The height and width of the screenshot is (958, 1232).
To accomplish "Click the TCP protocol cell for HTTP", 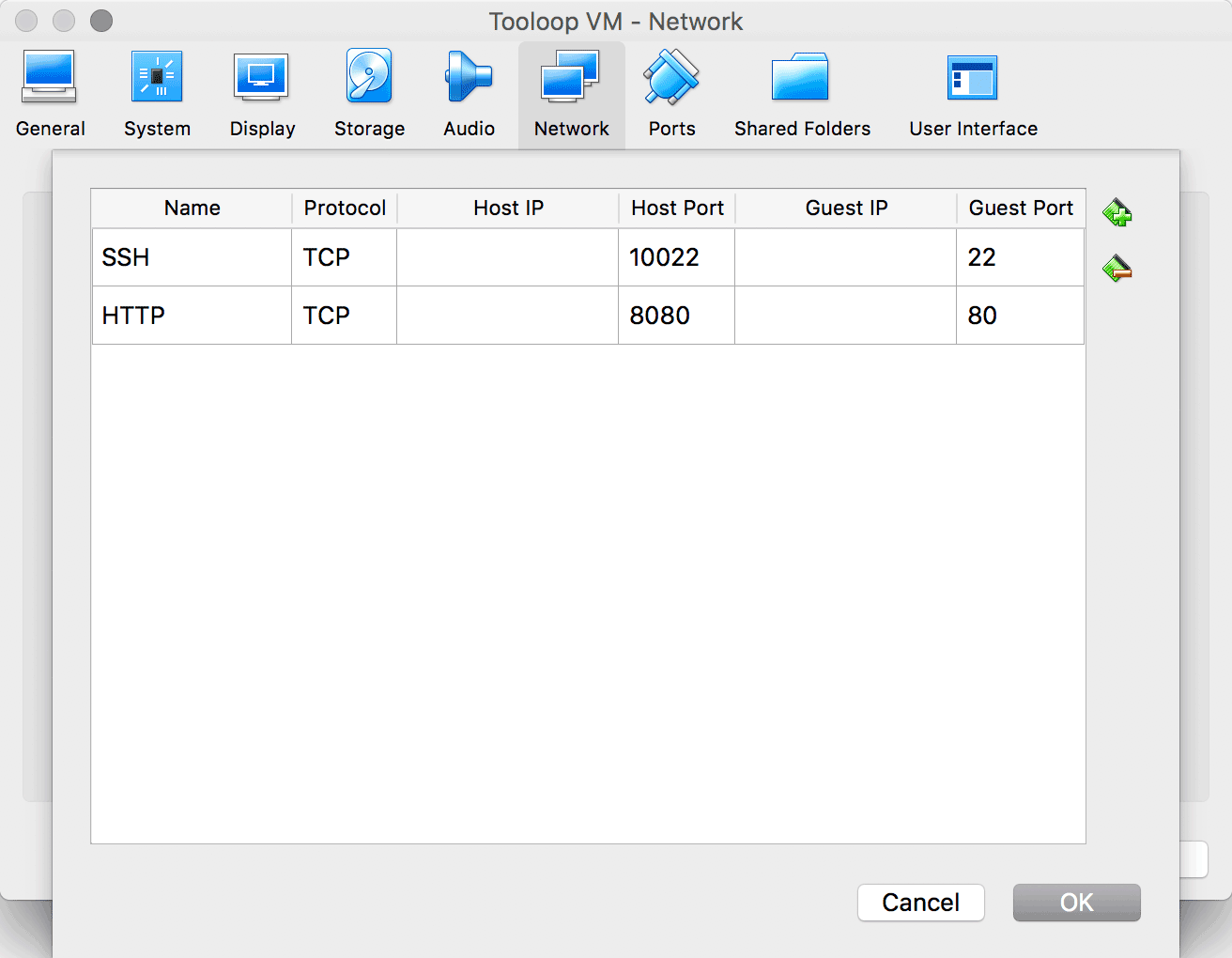I will click(x=345, y=316).
